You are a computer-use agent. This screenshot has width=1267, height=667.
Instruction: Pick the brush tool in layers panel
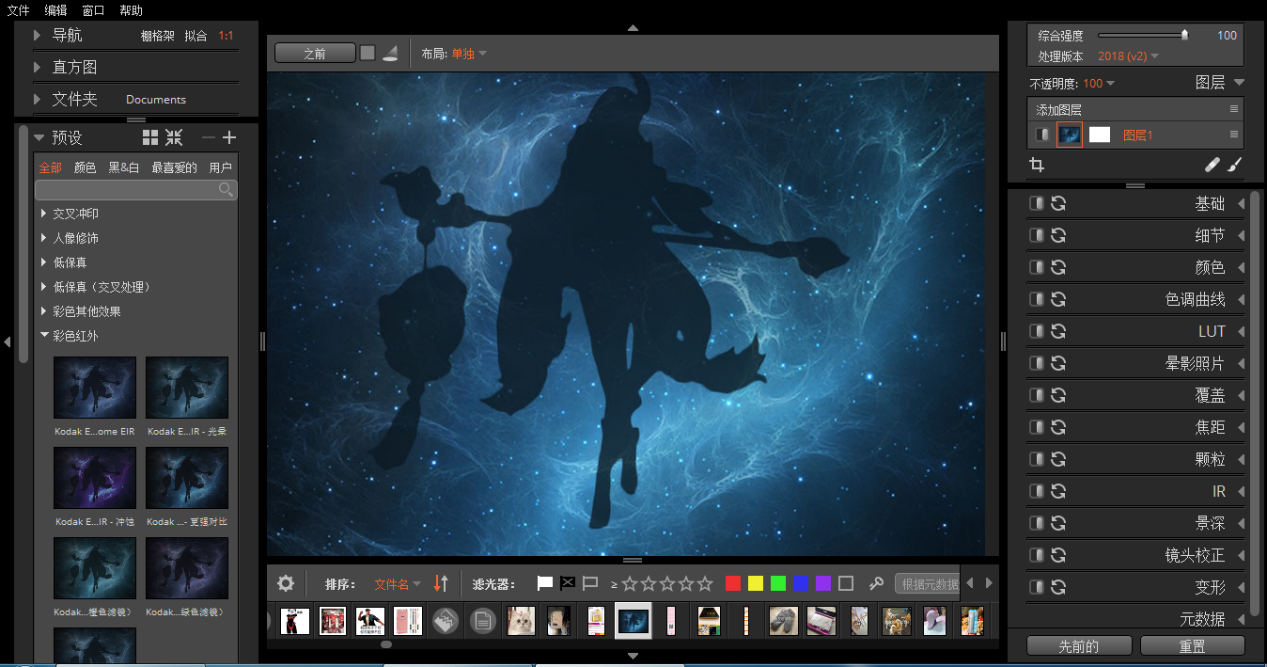(x=1234, y=165)
